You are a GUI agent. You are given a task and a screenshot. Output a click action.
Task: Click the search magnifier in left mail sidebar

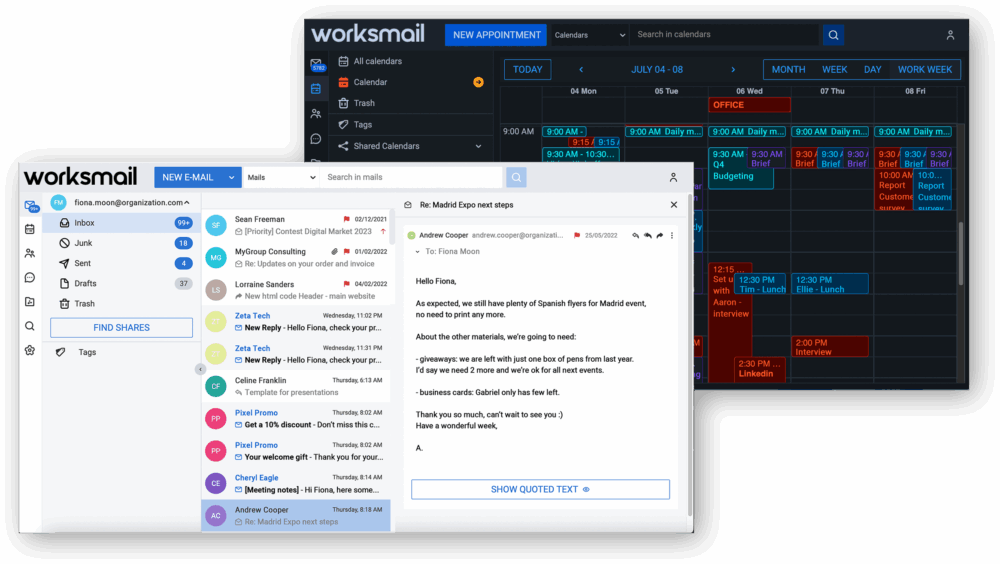click(30, 326)
